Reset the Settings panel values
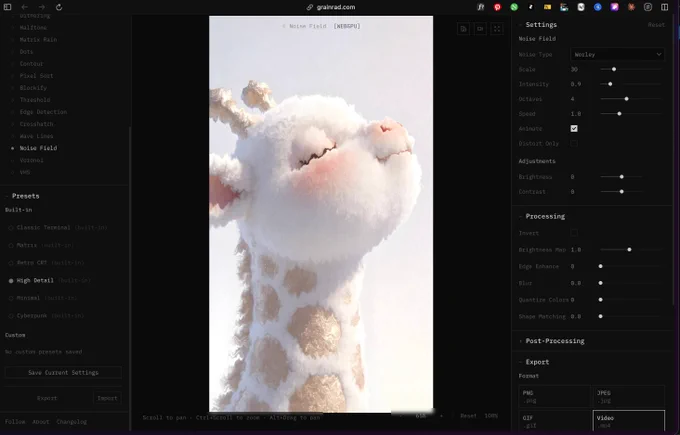The image size is (680, 435). (656, 25)
